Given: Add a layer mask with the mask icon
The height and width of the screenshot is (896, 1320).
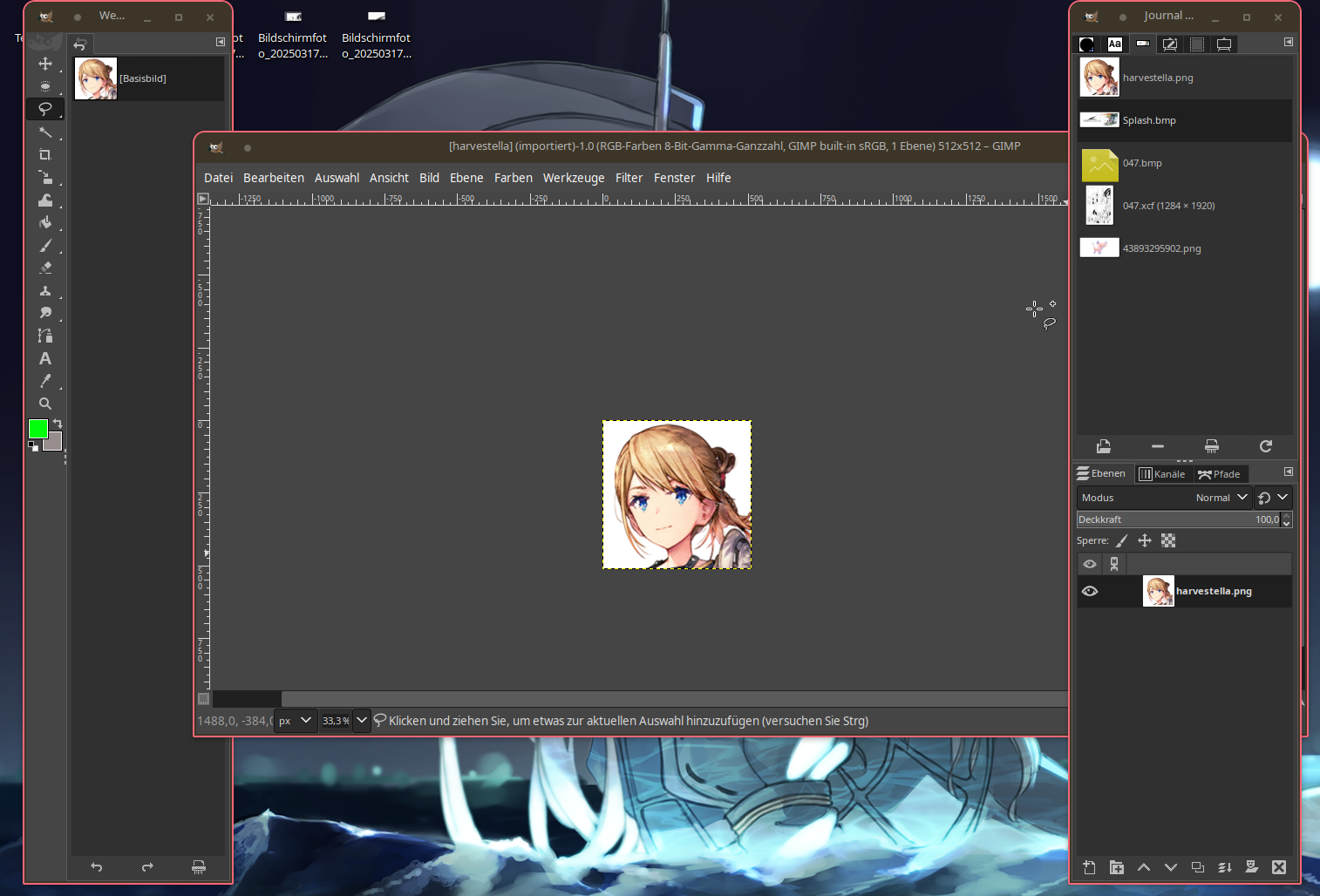Looking at the screenshot, I should tap(1252, 867).
